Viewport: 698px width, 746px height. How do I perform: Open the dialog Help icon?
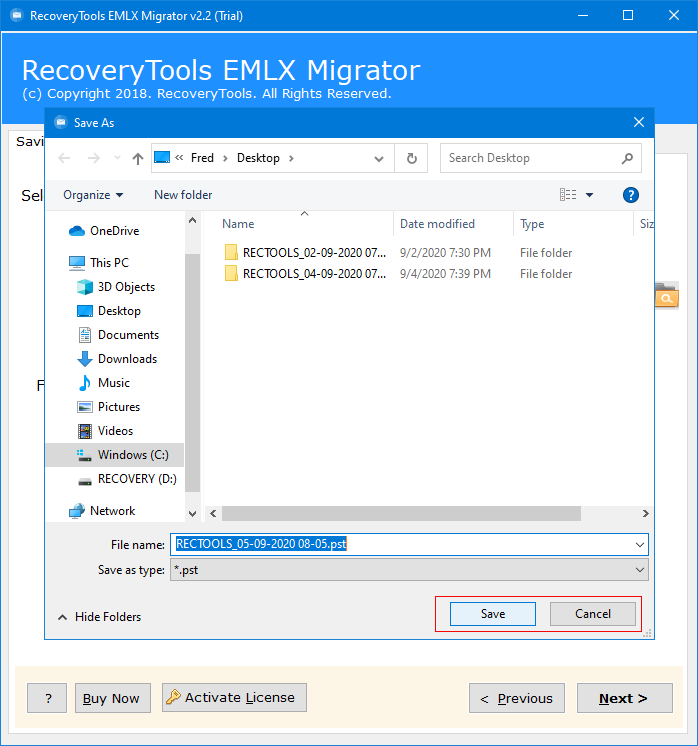(x=631, y=195)
